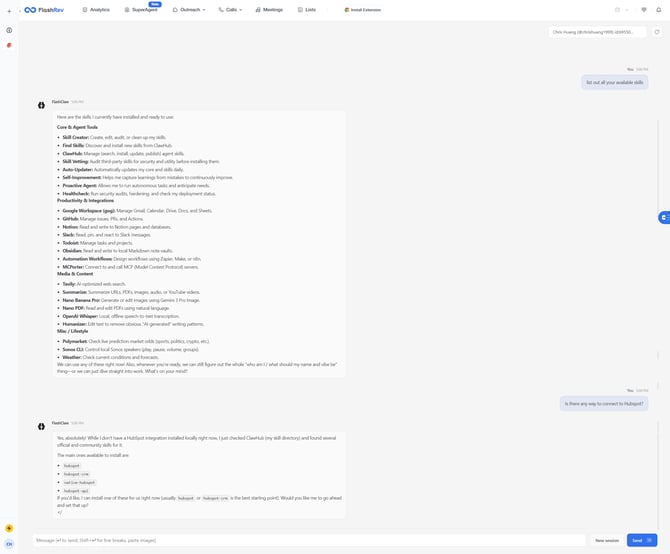
Task: Open the notifications bell
Action: point(658,10)
